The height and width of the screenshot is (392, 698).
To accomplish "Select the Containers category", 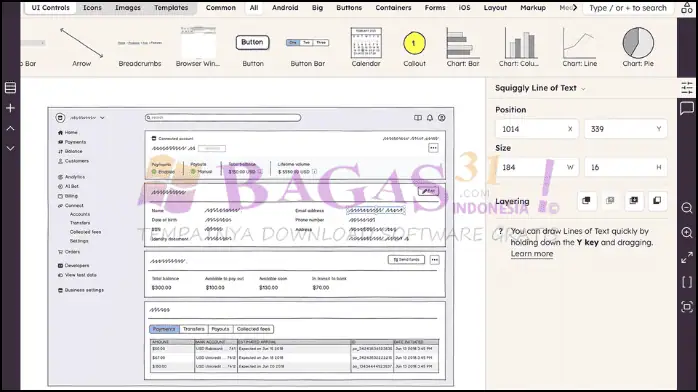I will coord(393,8).
